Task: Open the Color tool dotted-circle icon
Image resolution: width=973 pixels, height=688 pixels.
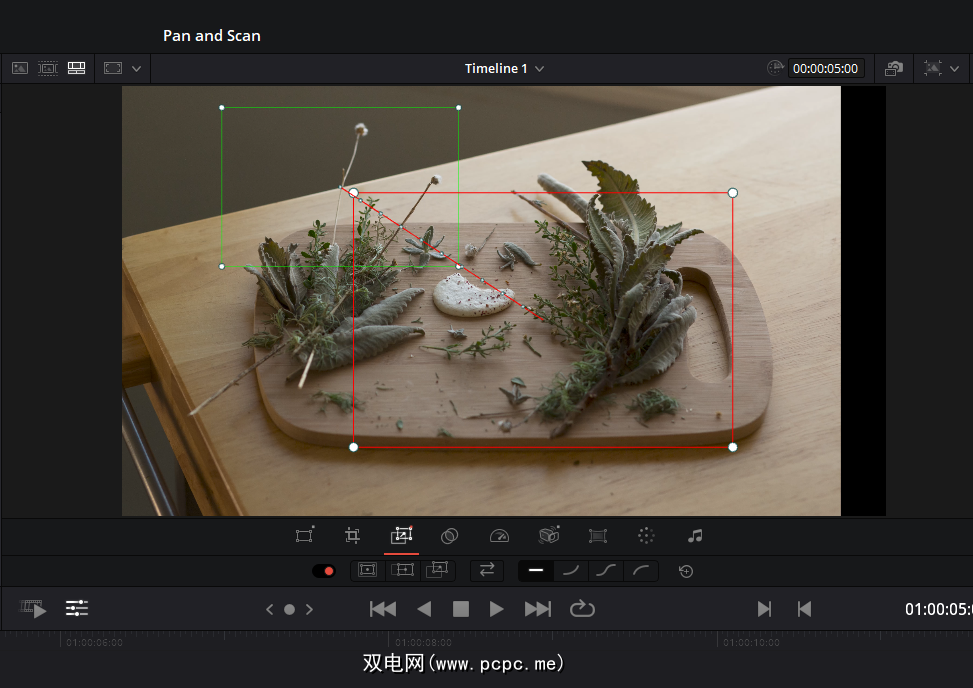Action: [646, 536]
